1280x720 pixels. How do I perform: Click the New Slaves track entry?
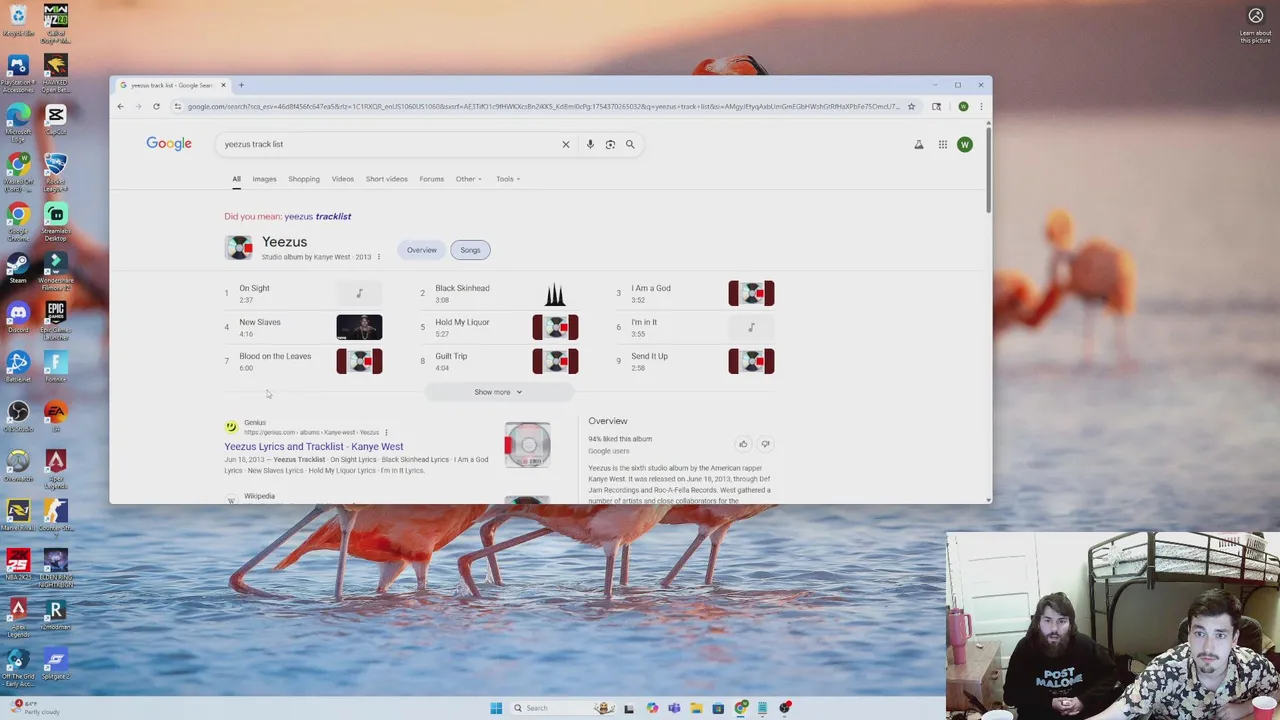pyautogui.click(x=304, y=327)
